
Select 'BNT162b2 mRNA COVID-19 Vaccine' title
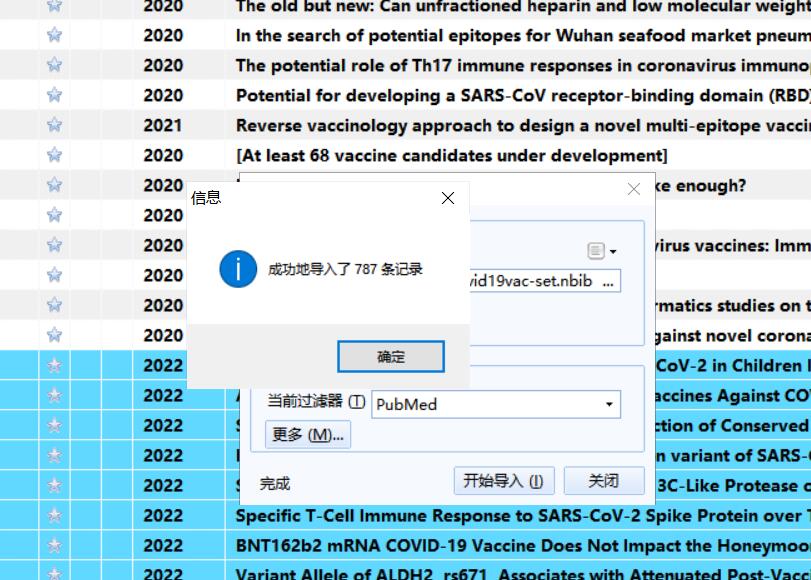point(523,545)
